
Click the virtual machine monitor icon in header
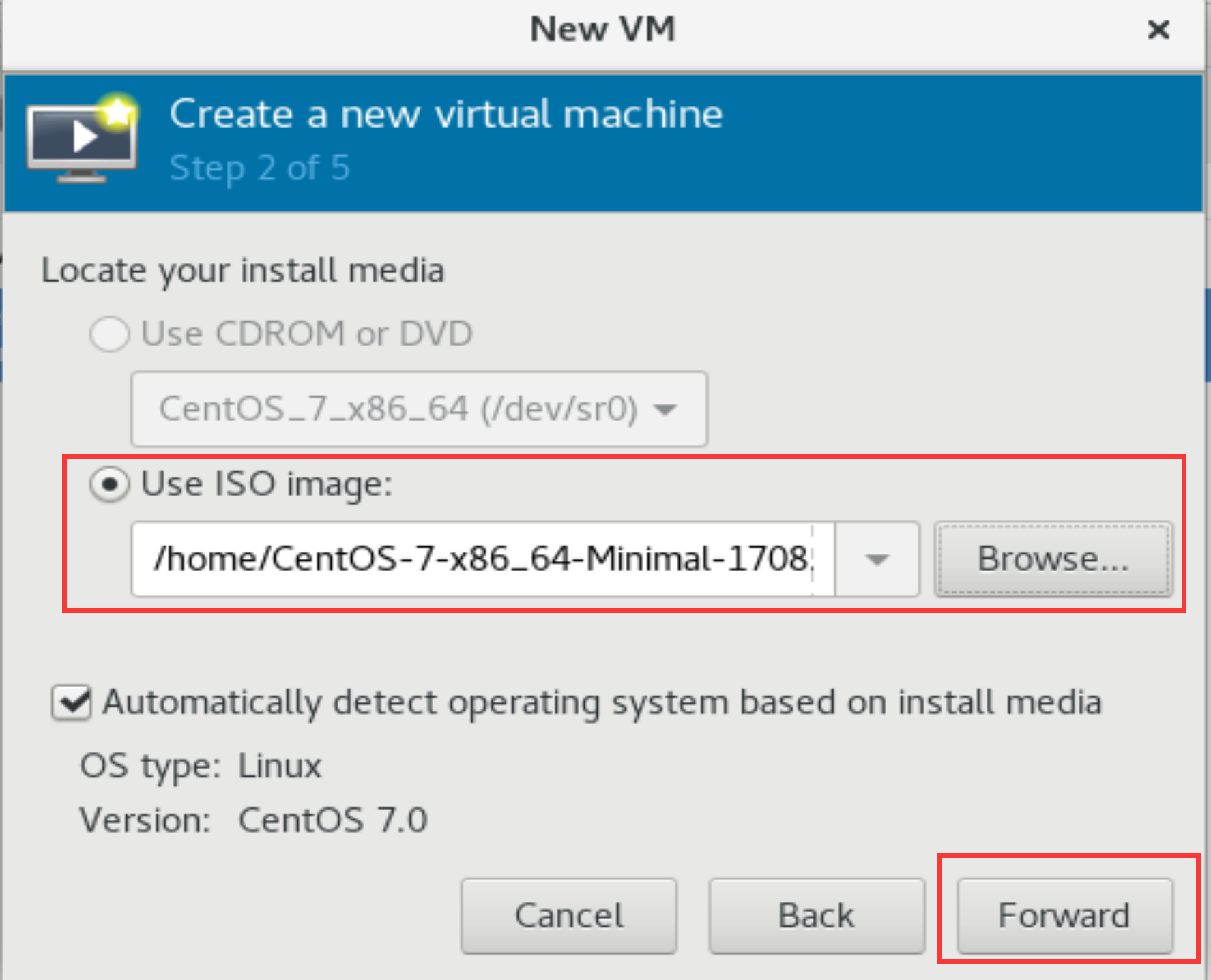click(82, 138)
